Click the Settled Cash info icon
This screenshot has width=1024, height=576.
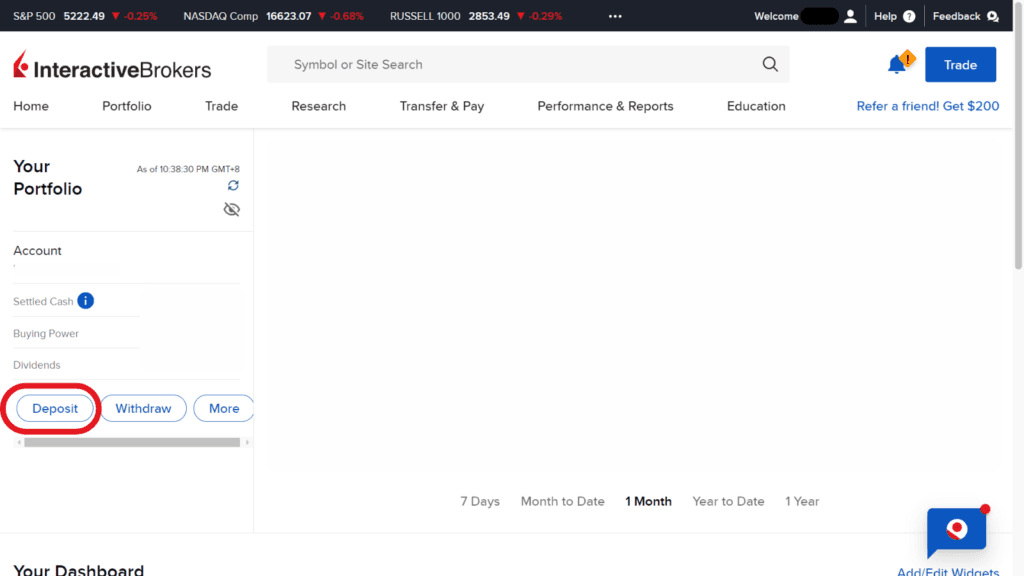(86, 301)
